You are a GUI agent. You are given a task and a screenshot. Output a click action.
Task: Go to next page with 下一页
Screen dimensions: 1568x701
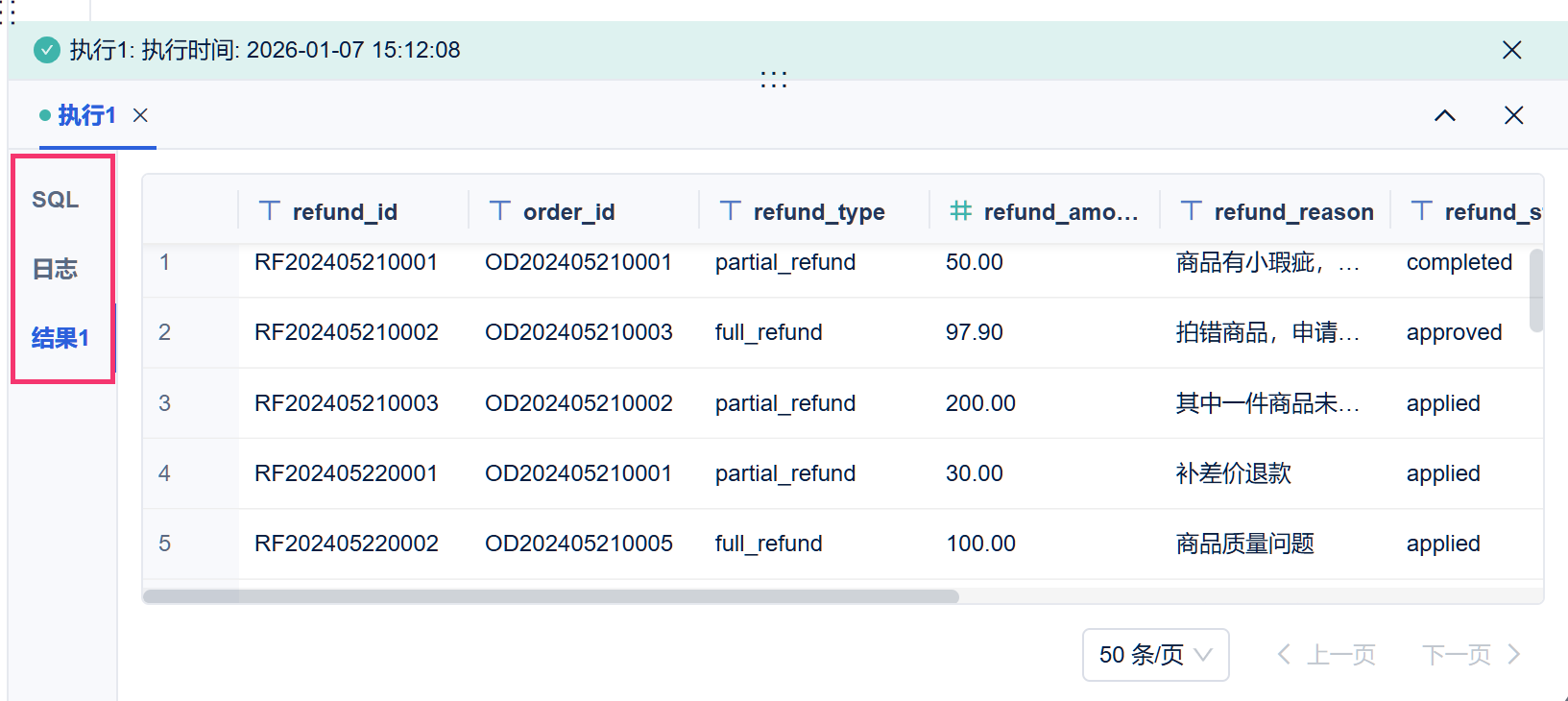(1471, 655)
